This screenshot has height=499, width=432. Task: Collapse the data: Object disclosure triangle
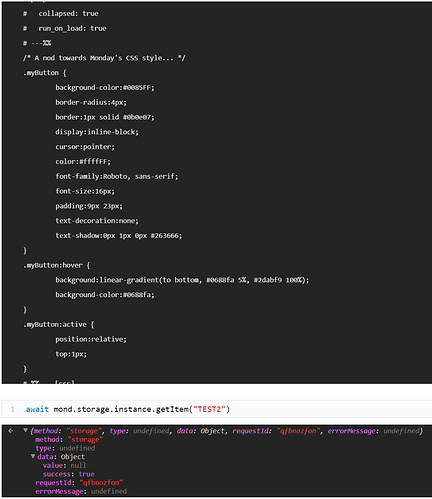coord(33,456)
